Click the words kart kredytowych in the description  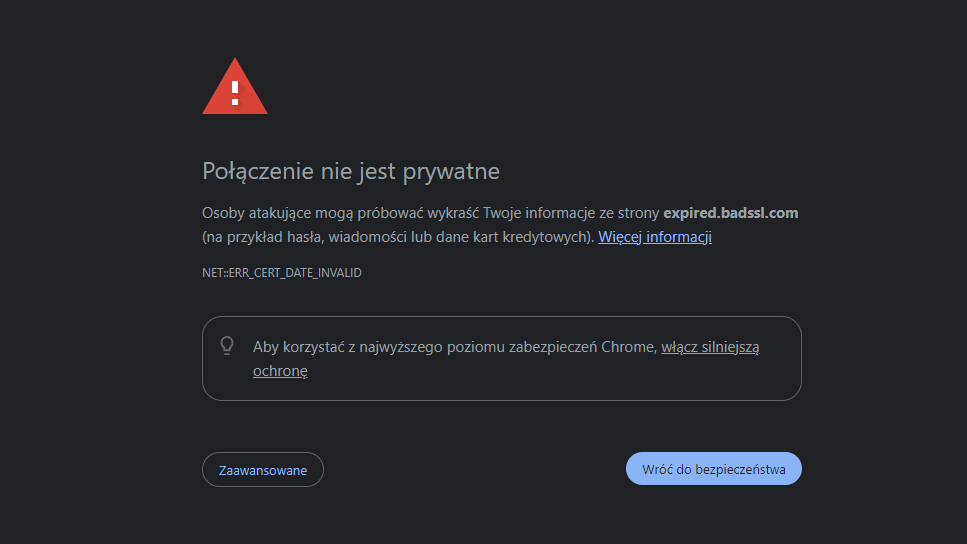point(544,237)
